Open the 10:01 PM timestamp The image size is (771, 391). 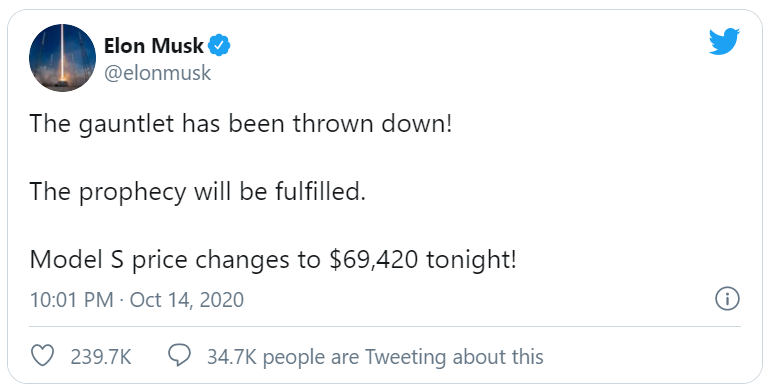(72, 300)
